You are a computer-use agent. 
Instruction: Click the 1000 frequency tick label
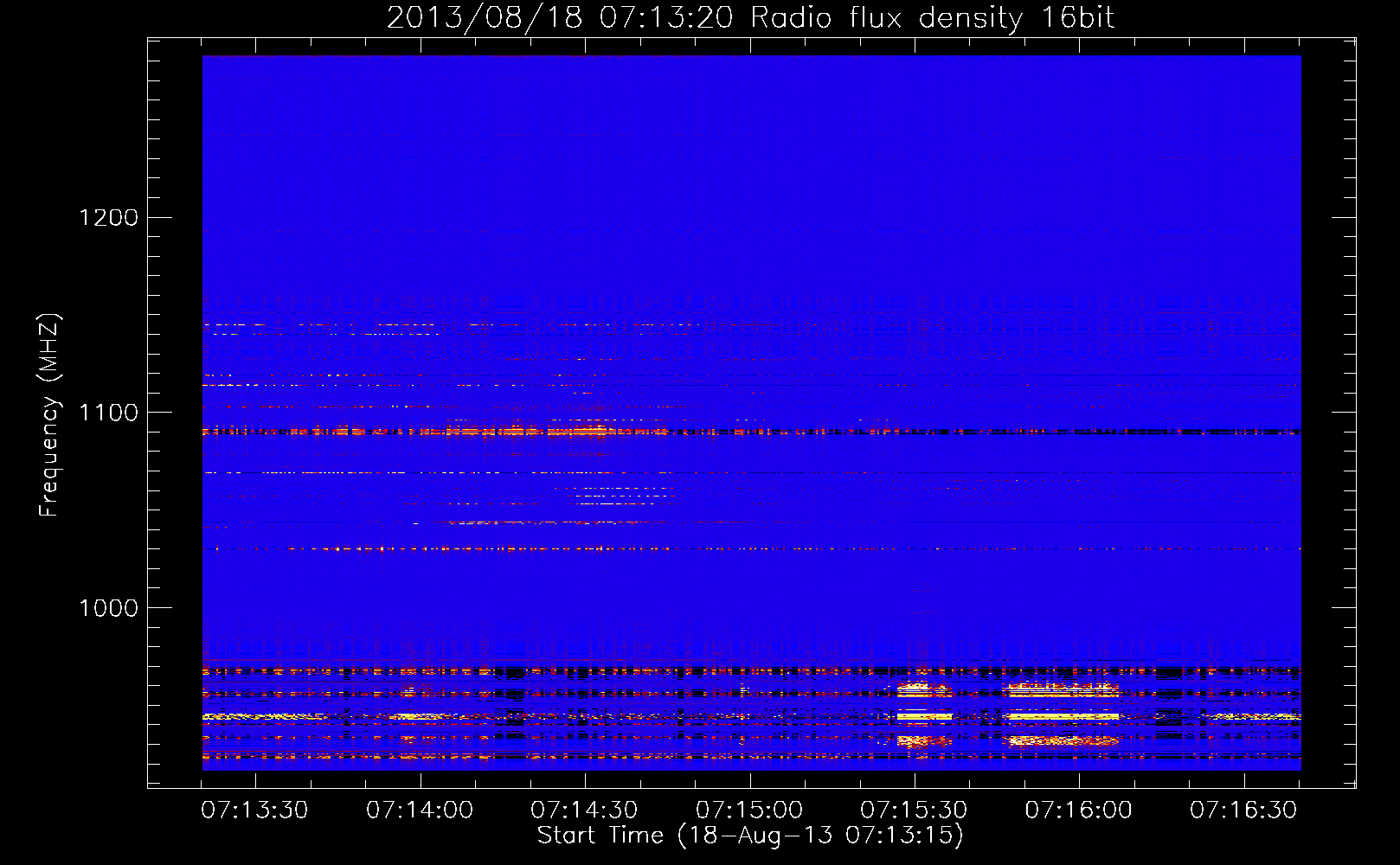click(x=108, y=608)
